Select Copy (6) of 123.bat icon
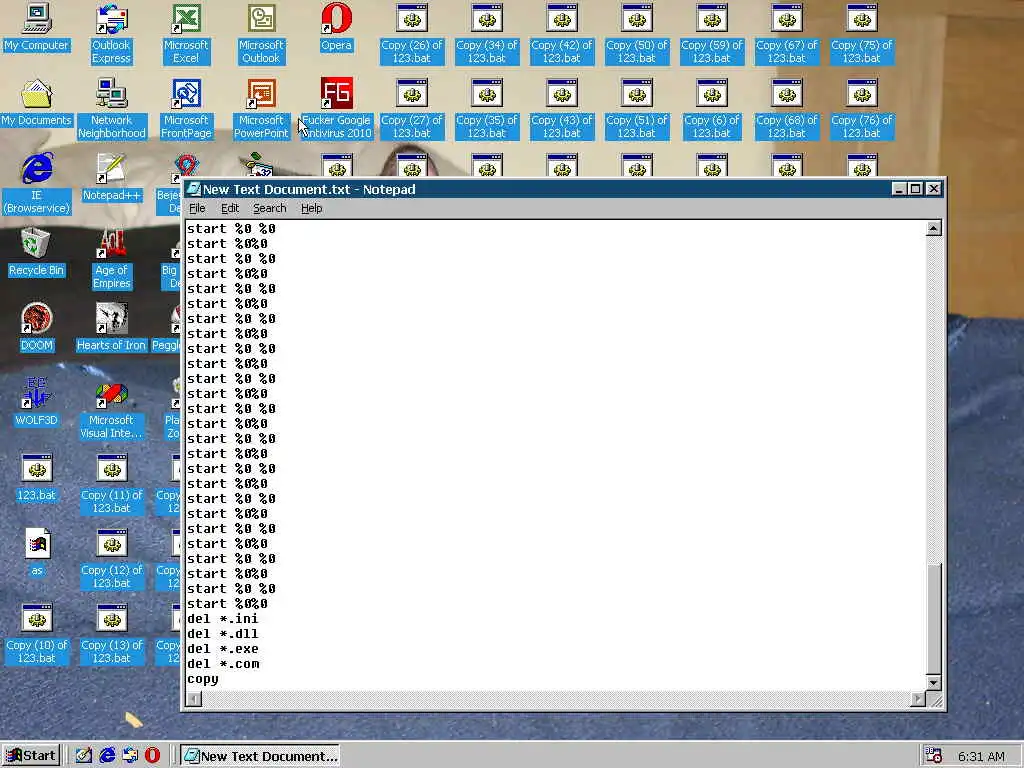This screenshot has height=768, width=1024. click(x=711, y=108)
